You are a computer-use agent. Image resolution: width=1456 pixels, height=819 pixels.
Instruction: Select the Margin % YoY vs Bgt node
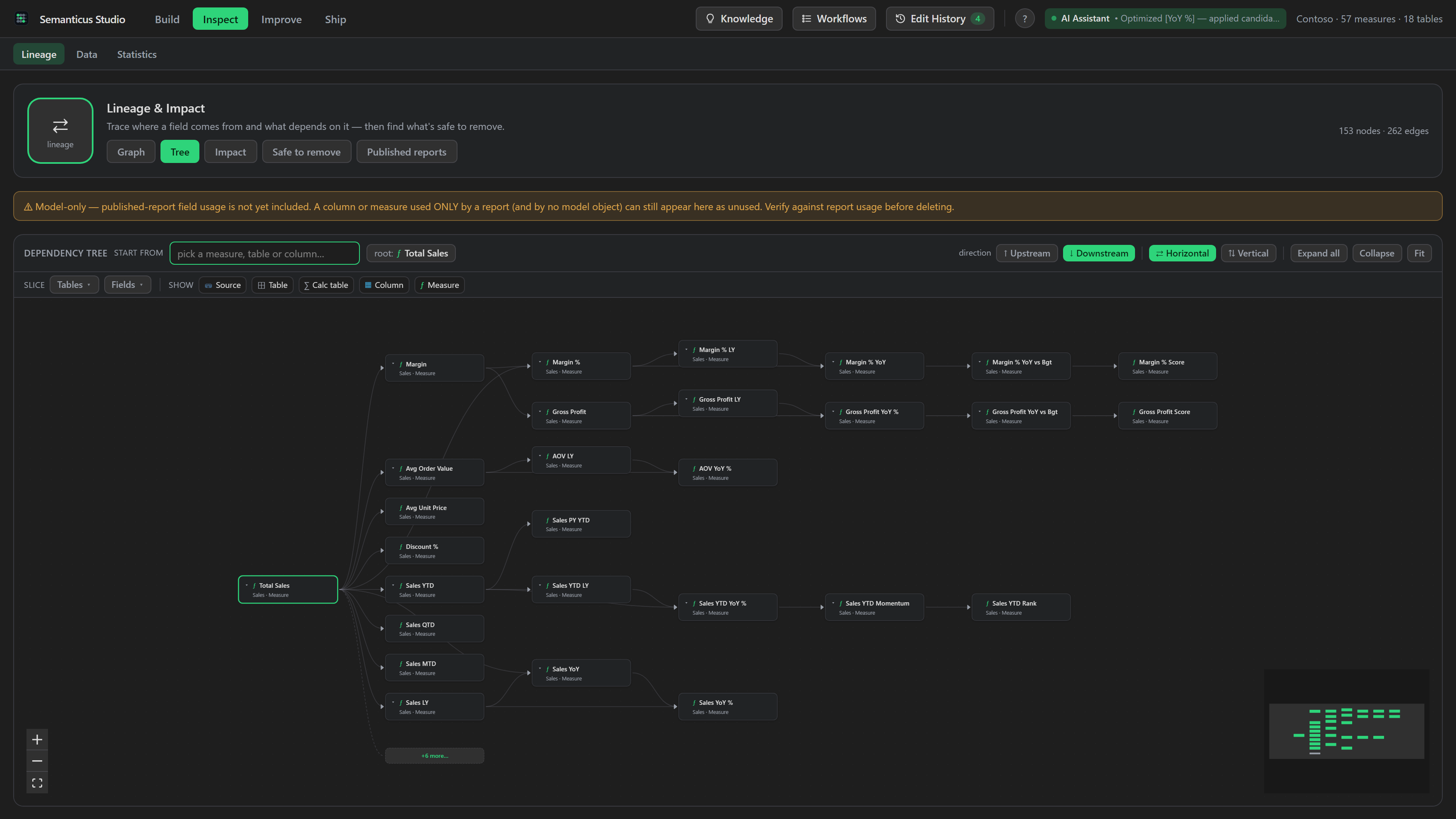(1021, 366)
